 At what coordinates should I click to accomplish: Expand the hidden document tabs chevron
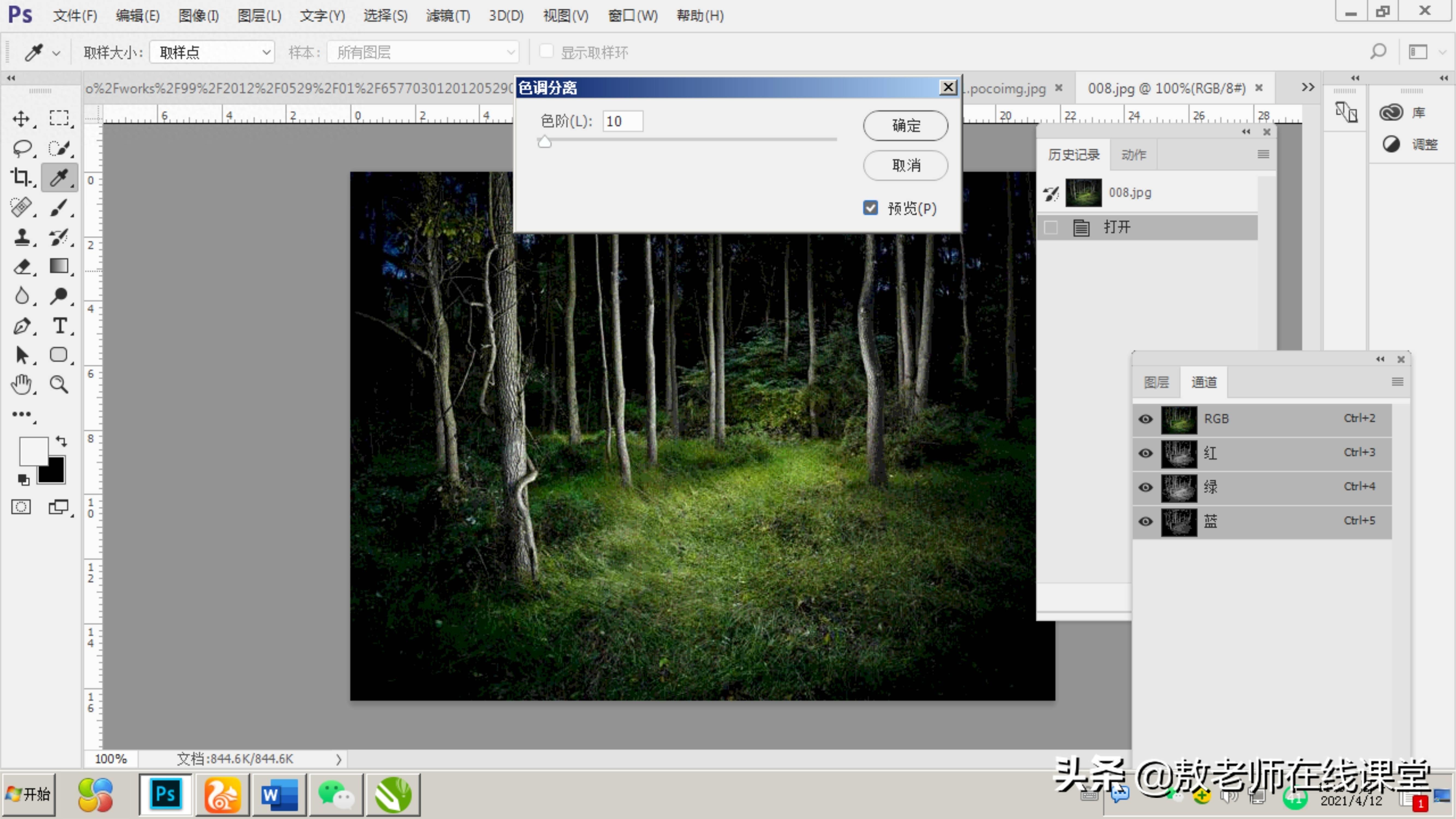[1308, 88]
